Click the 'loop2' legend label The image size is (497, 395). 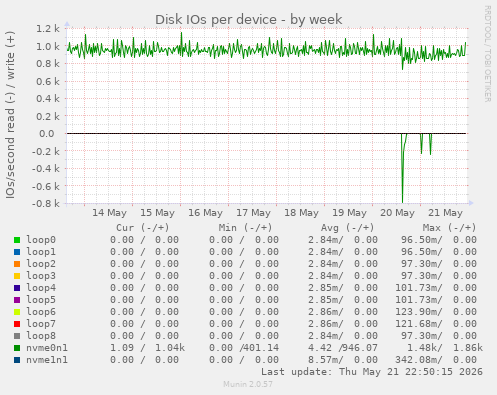click(41, 264)
